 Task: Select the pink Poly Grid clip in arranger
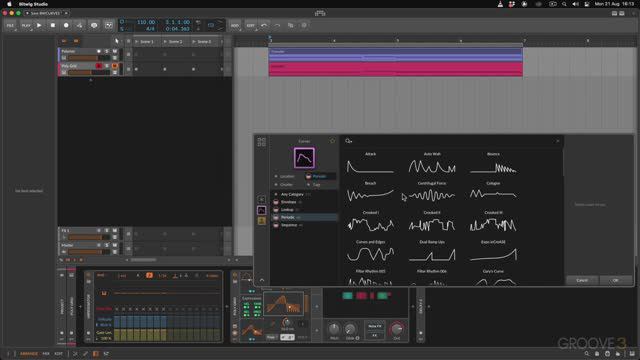[396, 69]
